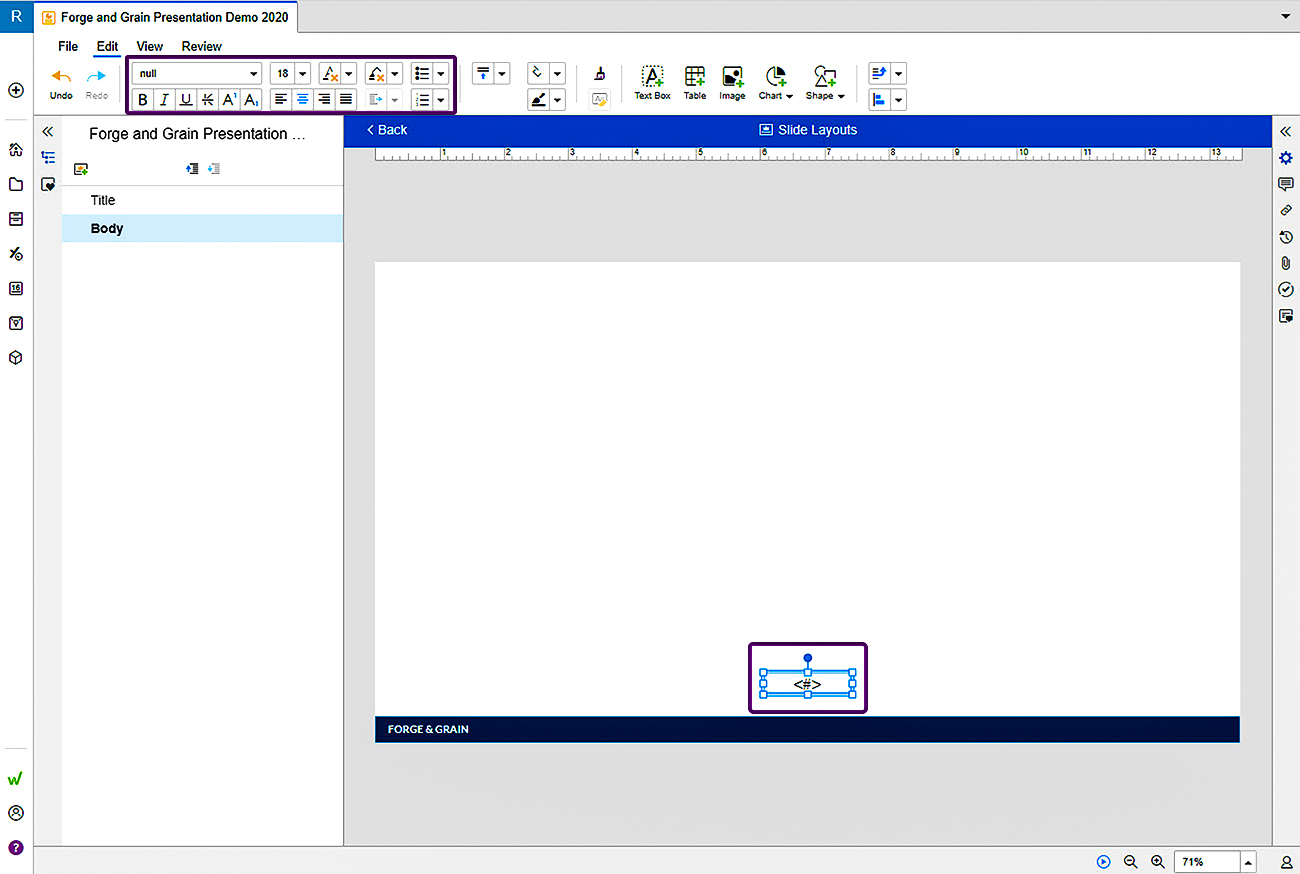Open the version History panel

click(1287, 237)
